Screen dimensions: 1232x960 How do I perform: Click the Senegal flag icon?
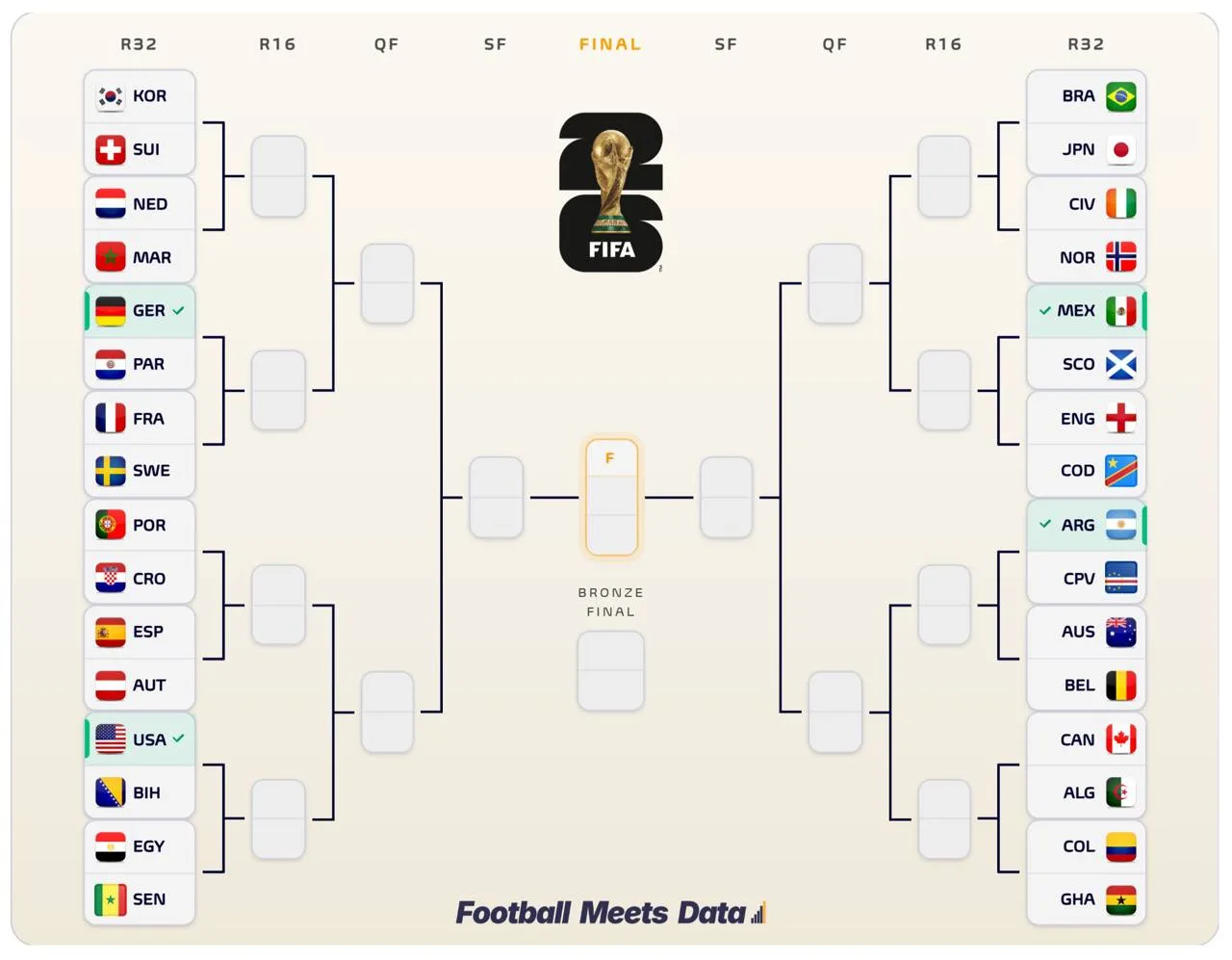click(x=111, y=899)
